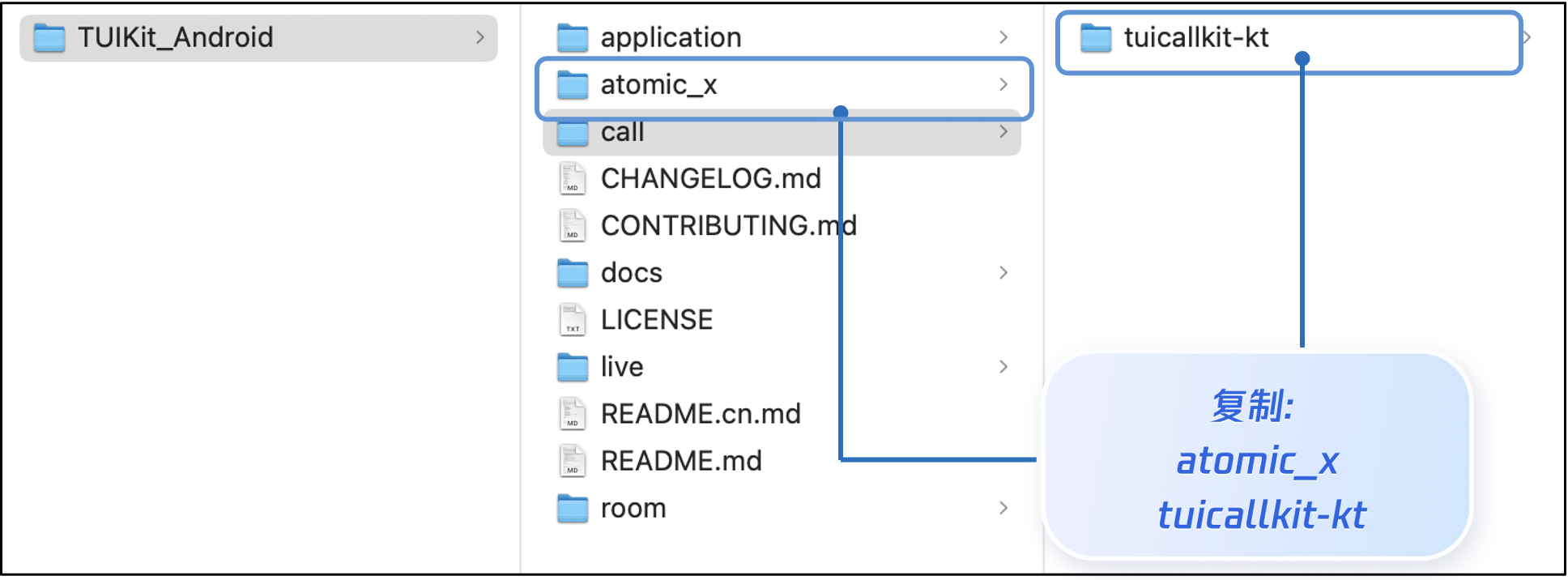Click the README.cn.md file icon

[573, 414]
